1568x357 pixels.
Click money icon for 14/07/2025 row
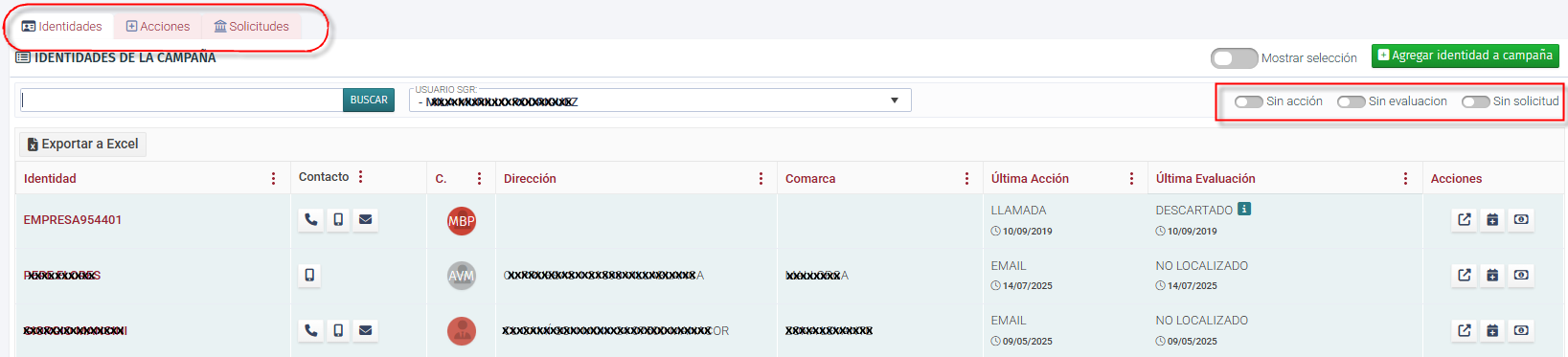[1521, 275]
